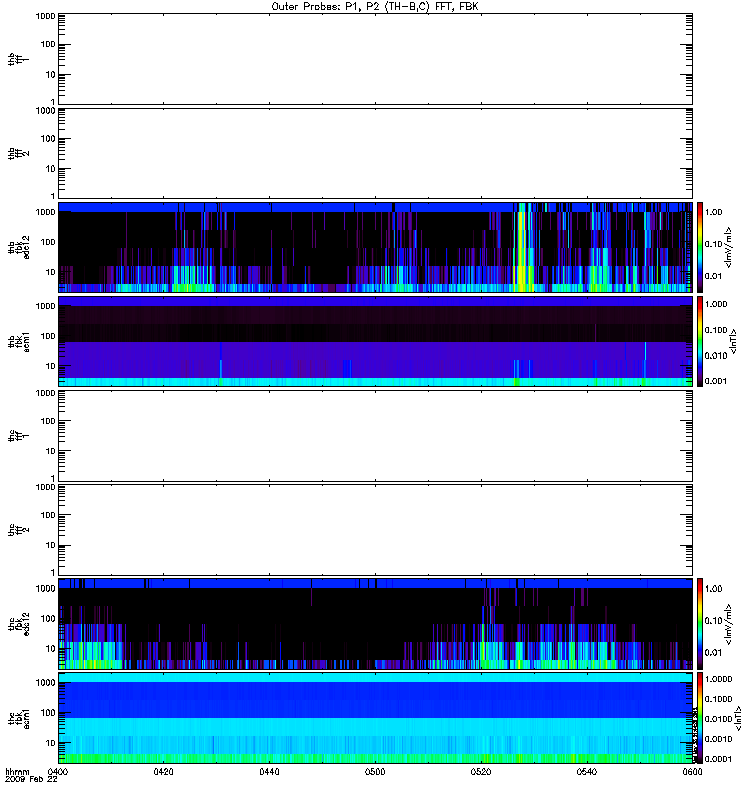Click the '0500' time axis label
This screenshot has width=750, height=800.
coord(375,771)
